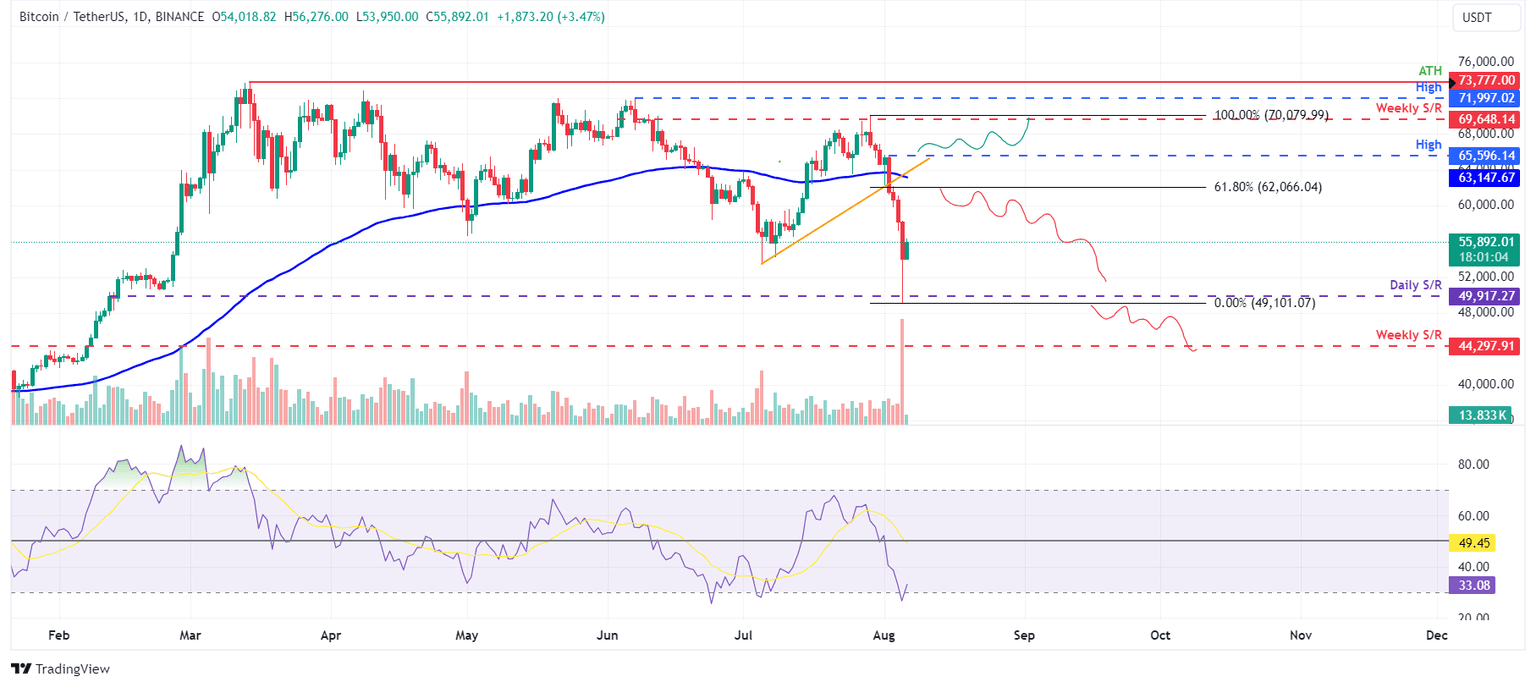The height and width of the screenshot is (687, 1536).
Task: Click the Nov date on time axis
Action: pyautogui.click(x=1299, y=635)
